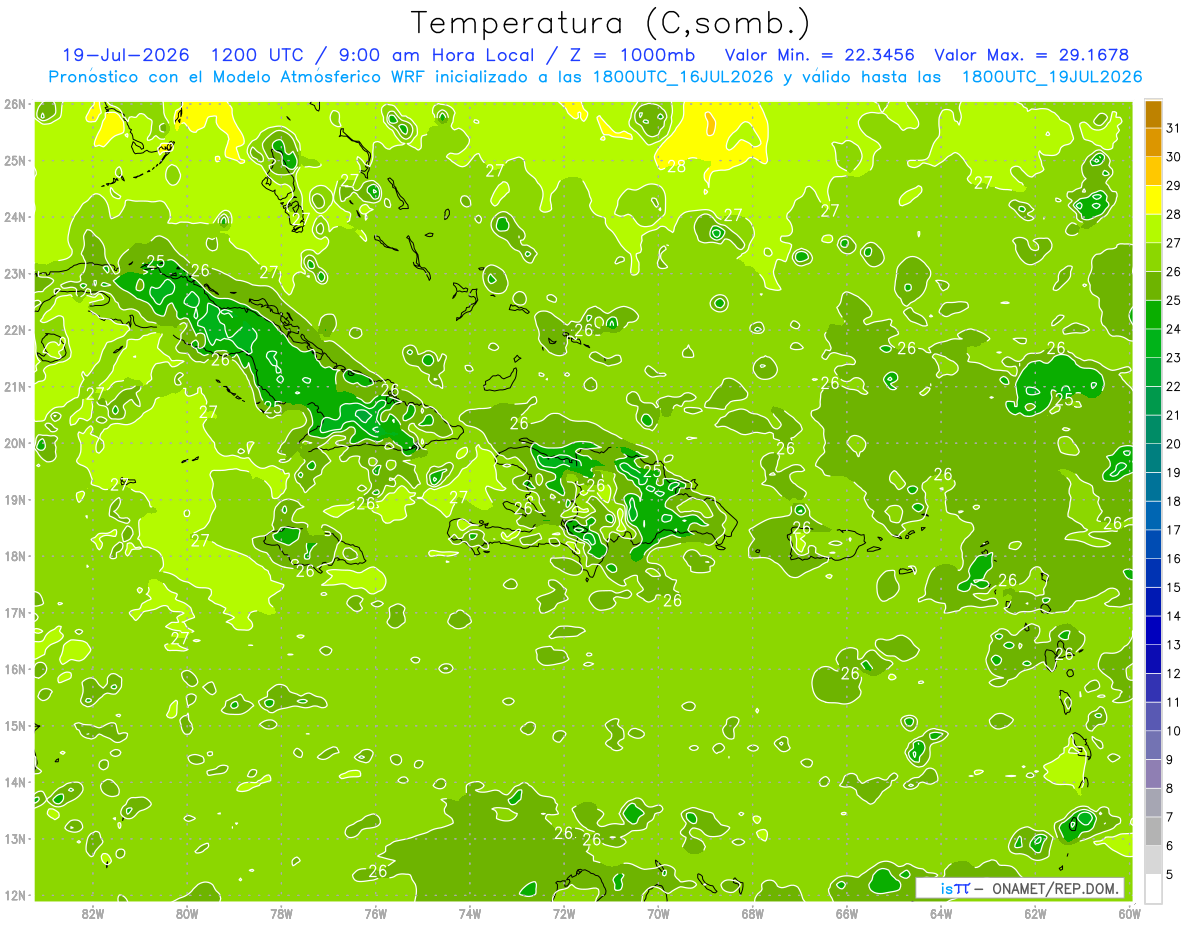Viewport: 1200px width, 927px height.
Task: Click longitude label '78W'
Action: click(x=281, y=912)
